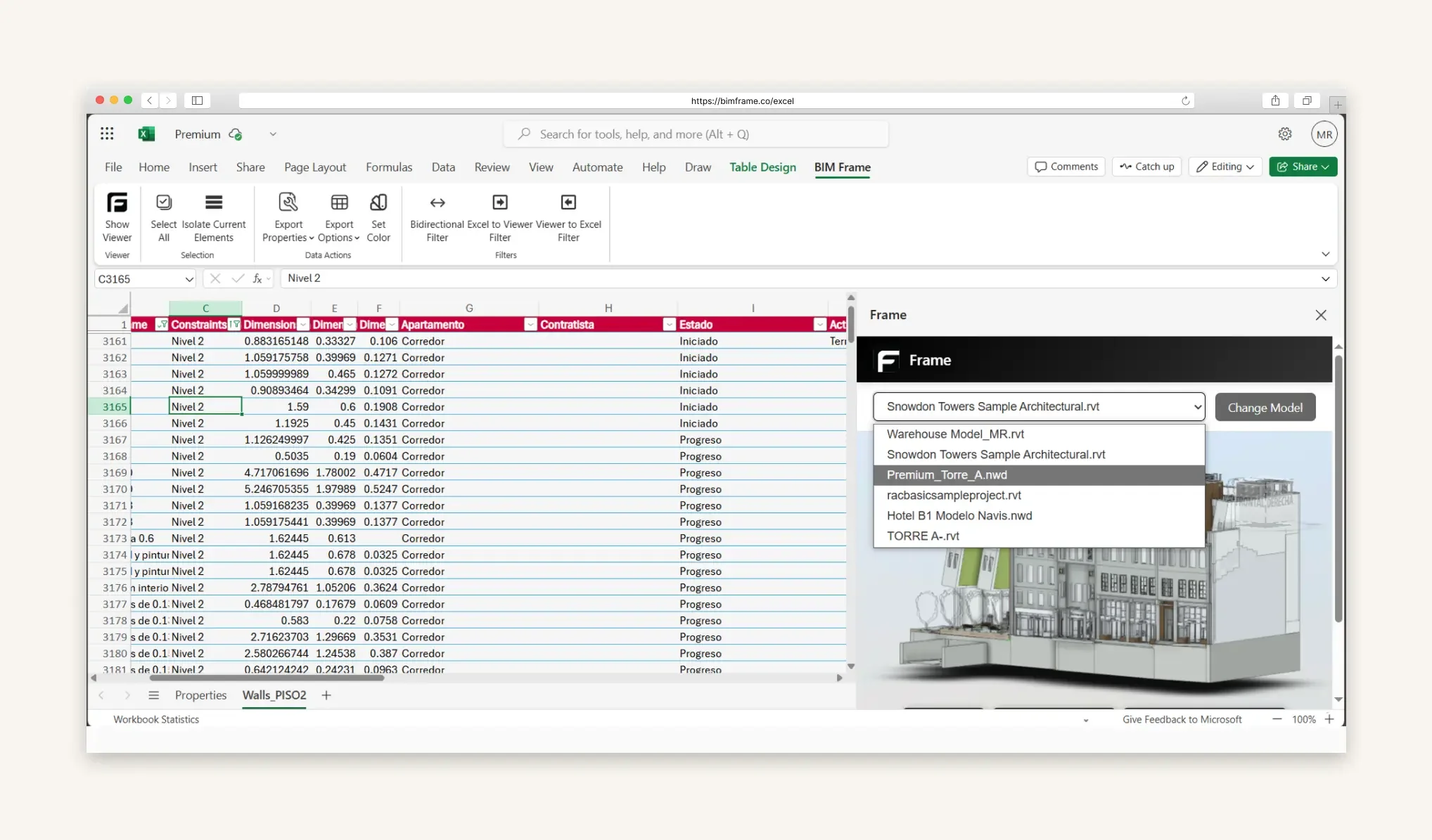Open the Contratista column filter dropdown

(x=669, y=324)
